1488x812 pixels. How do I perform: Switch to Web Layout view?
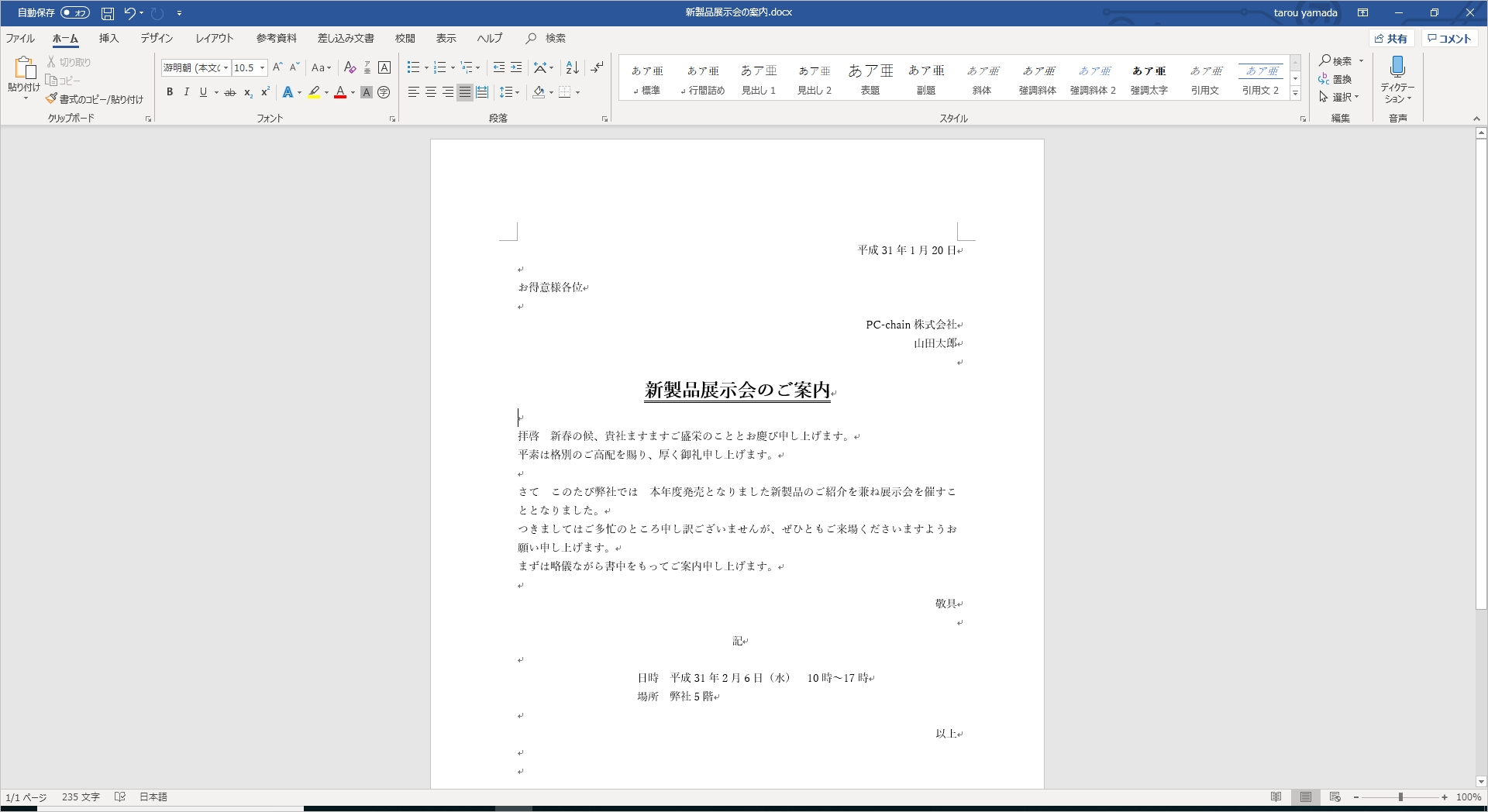point(1335,797)
